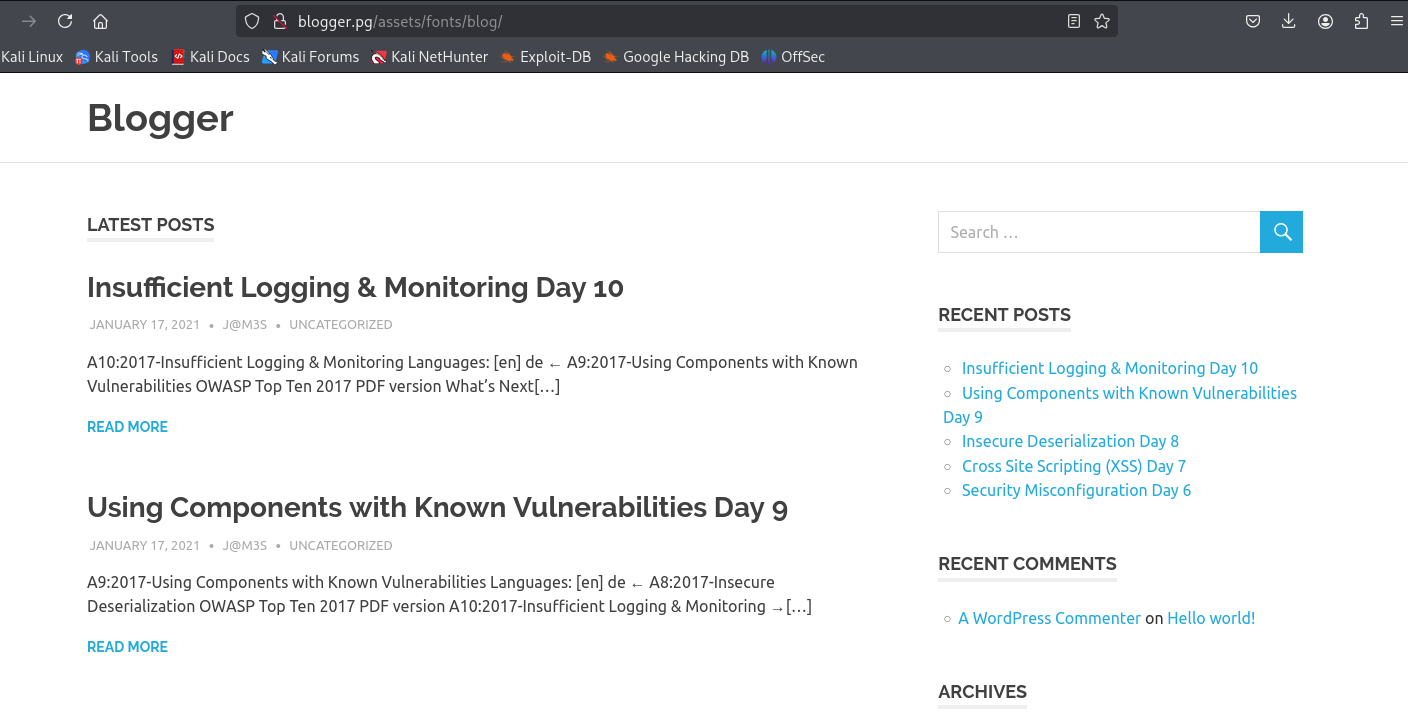Click Read More under Day 10 post
Image resolution: width=1408 pixels, height=713 pixels.
click(x=127, y=427)
